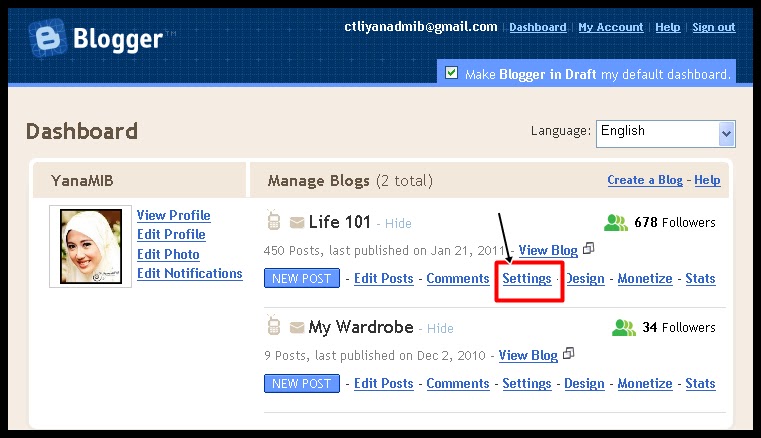Create a NEW POST for Life 101

click(x=302, y=278)
